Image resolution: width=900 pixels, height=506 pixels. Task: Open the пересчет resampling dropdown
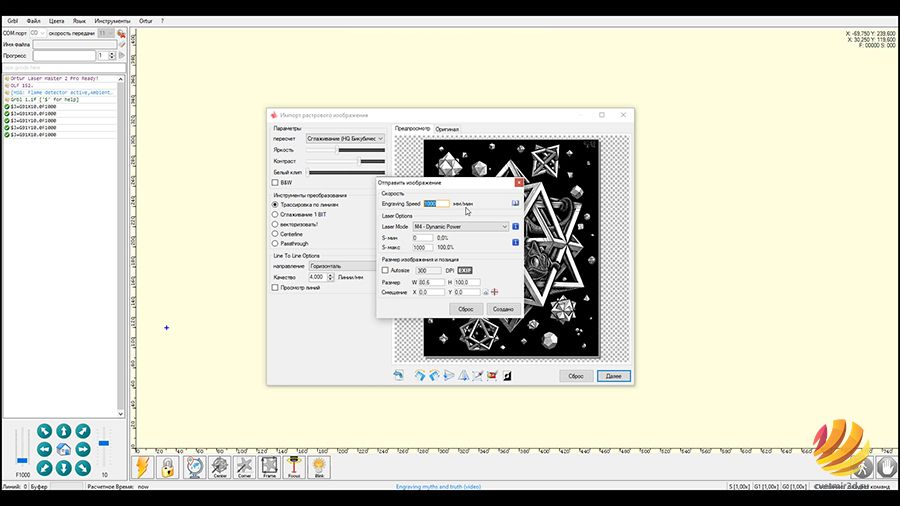point(345,138)
